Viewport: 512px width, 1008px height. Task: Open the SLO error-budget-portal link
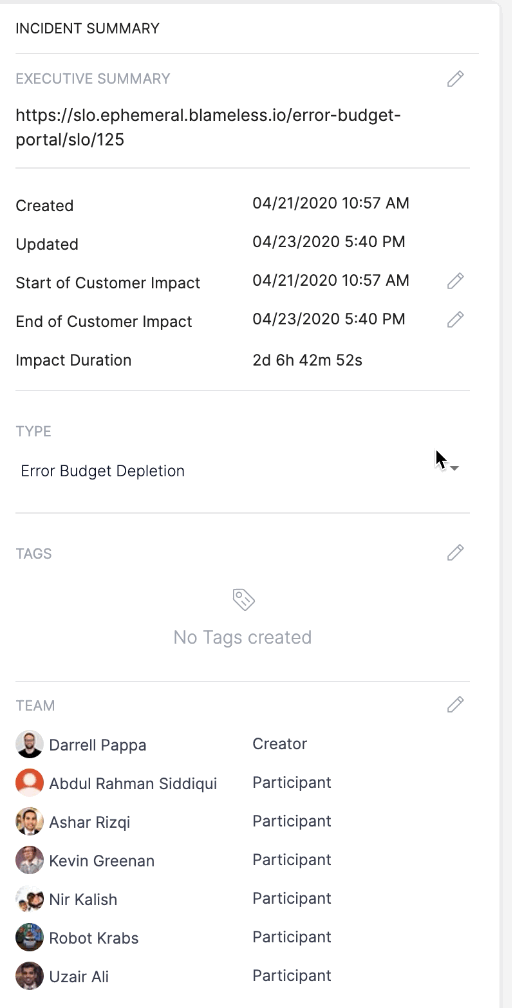click(208, 127)
